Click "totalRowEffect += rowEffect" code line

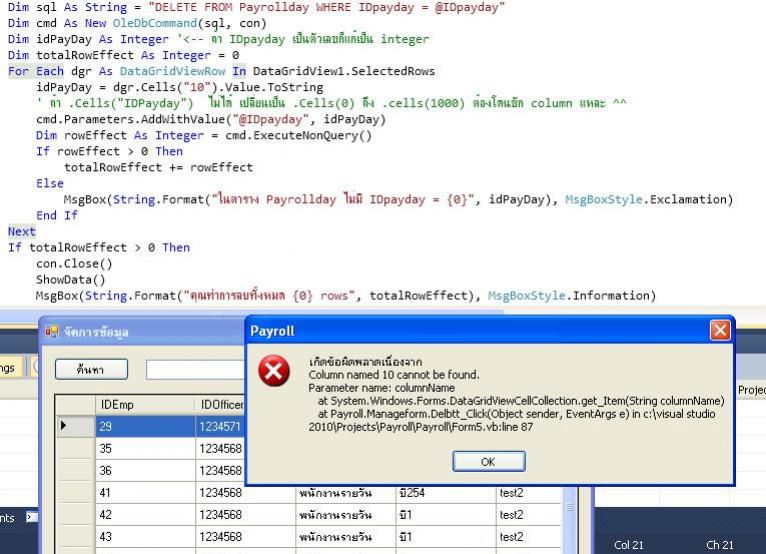click(158, 167)
